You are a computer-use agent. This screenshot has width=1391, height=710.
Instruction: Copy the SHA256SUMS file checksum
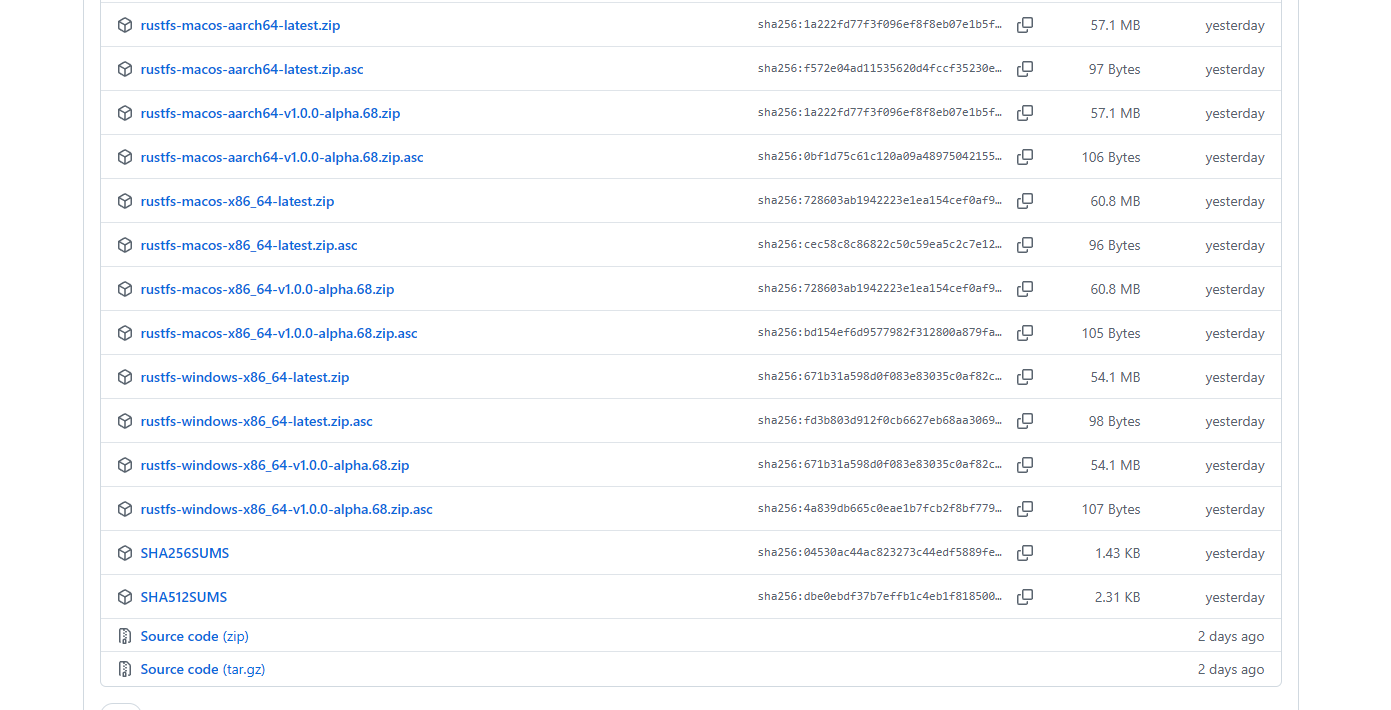point(1025,553)
